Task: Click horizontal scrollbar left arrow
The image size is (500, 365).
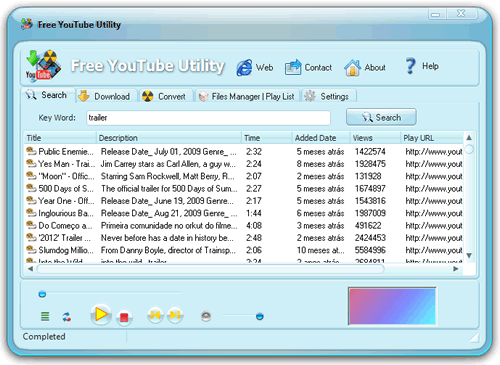Action: [x=30, y=269]
